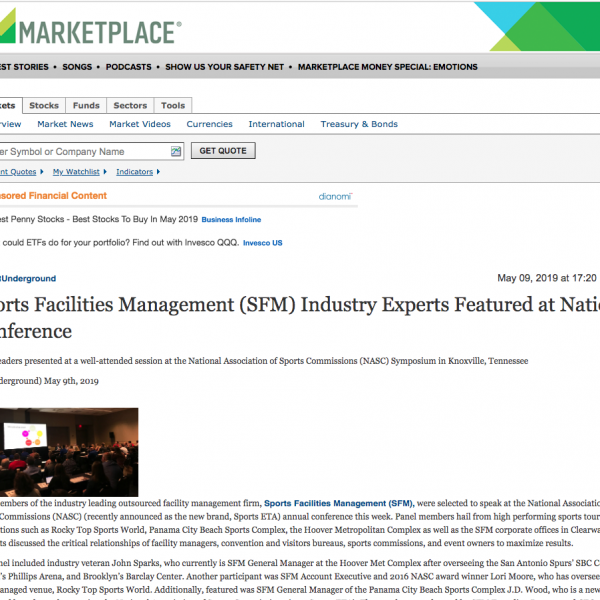This screenshot has height=600, width=600.
Task: Expand the My Watchlist arrow
Action: pos(105,172)
